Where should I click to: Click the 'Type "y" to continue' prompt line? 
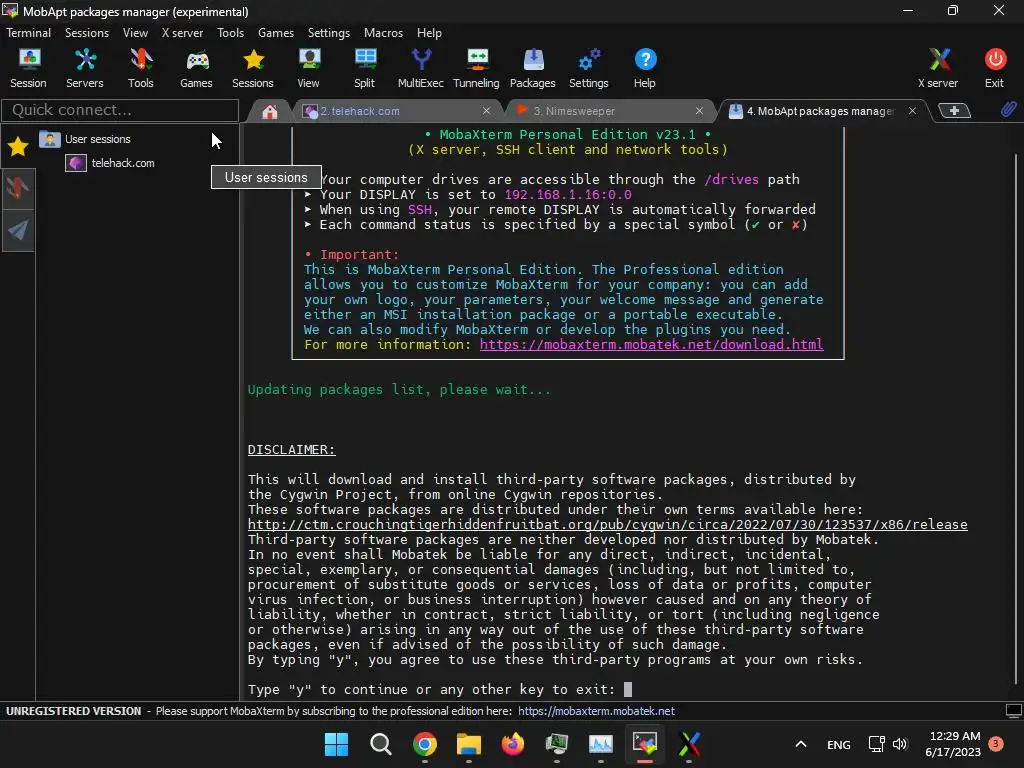point(431,690)
